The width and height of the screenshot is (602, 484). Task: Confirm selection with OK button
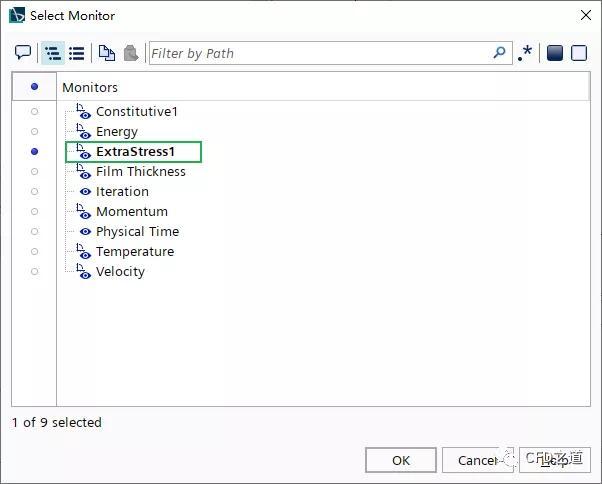pos(401,460)
